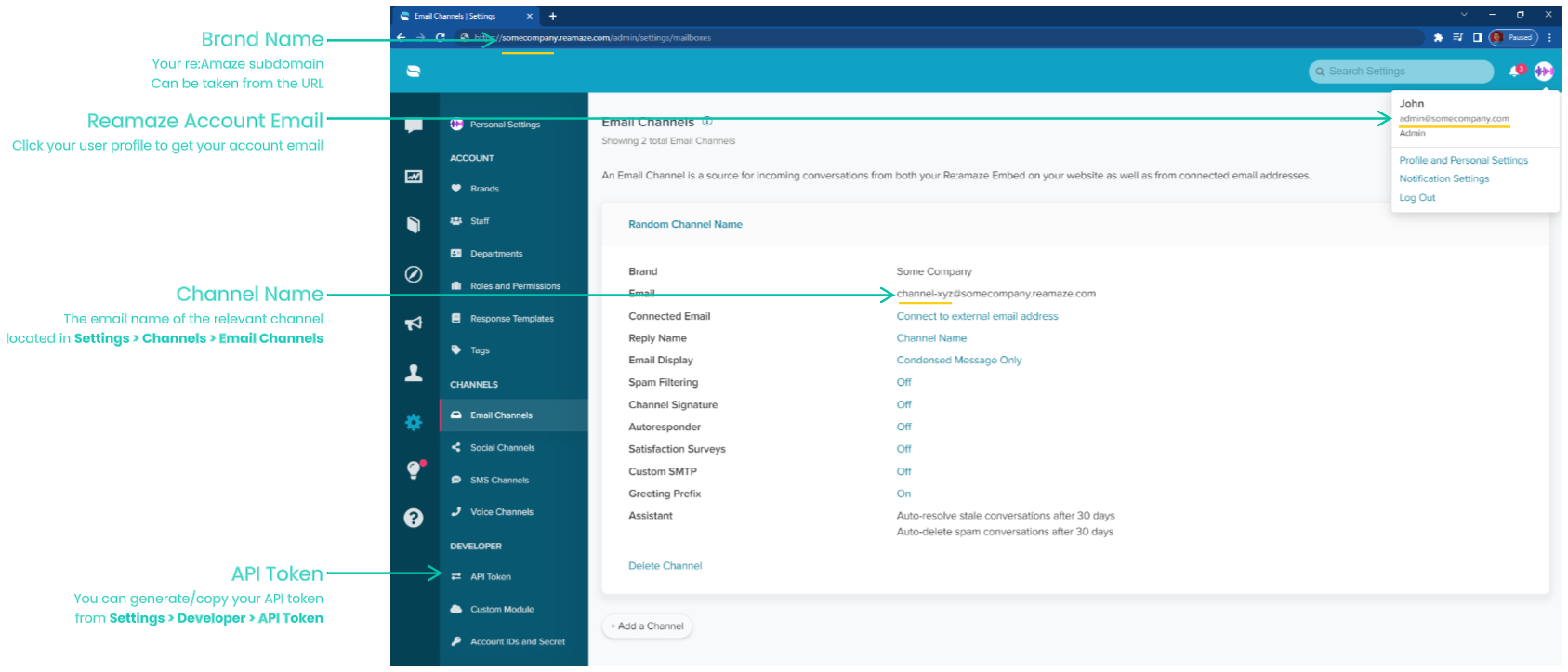The height and width of the screenshot is (672, 1568).
Task: Open the conversations chat bubble icon
Action: 414,125
